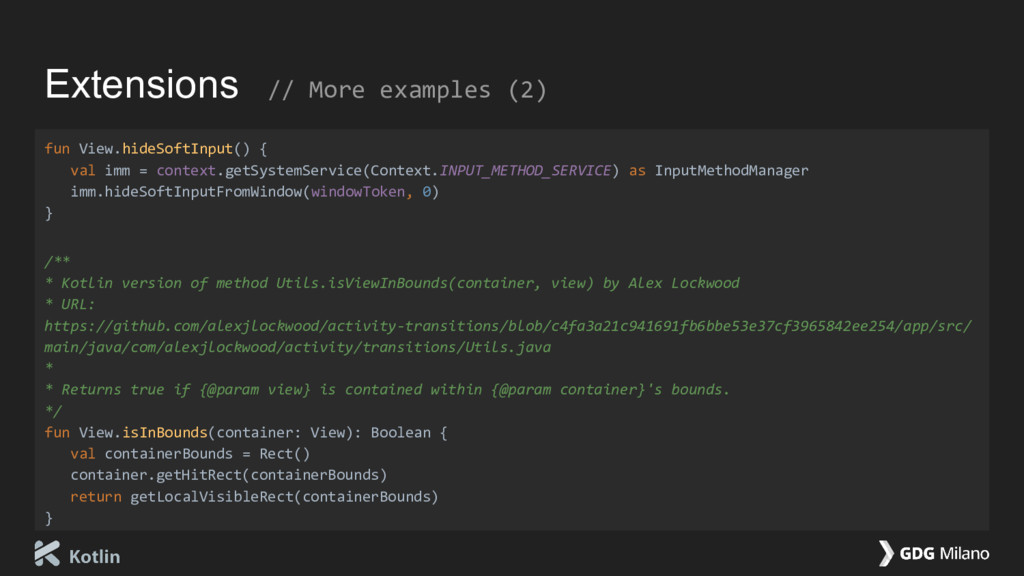
Task: Click the 'as' keyword in code
Action: (637, 171)
